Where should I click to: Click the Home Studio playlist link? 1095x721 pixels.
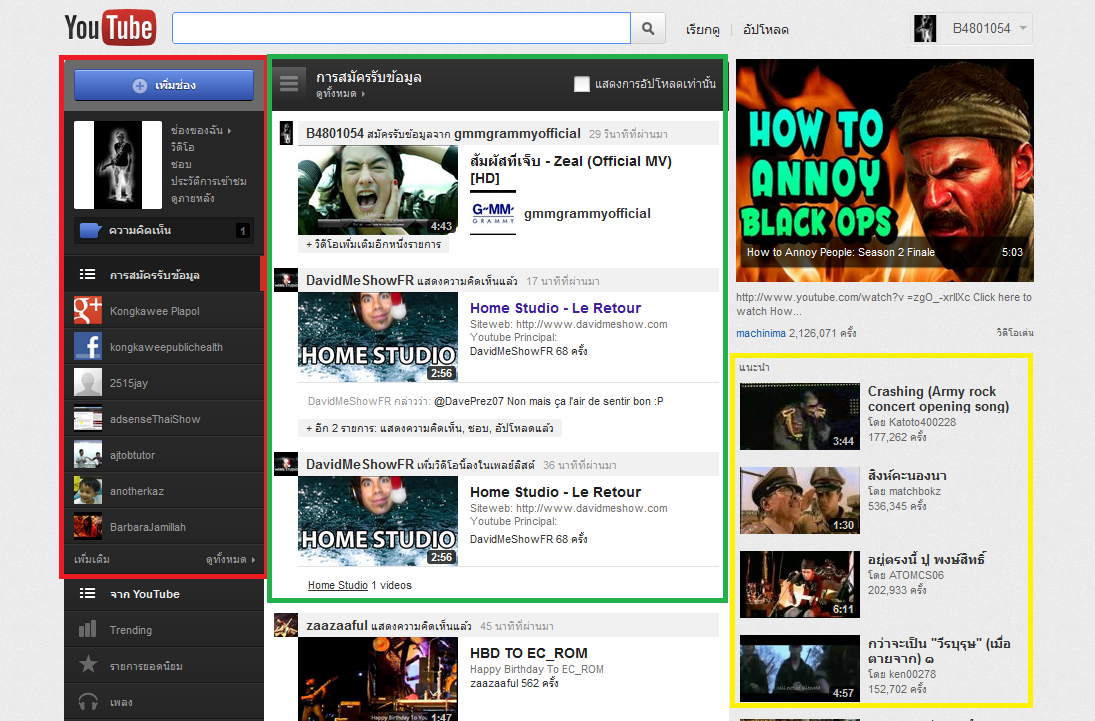[x=338, y=585]
